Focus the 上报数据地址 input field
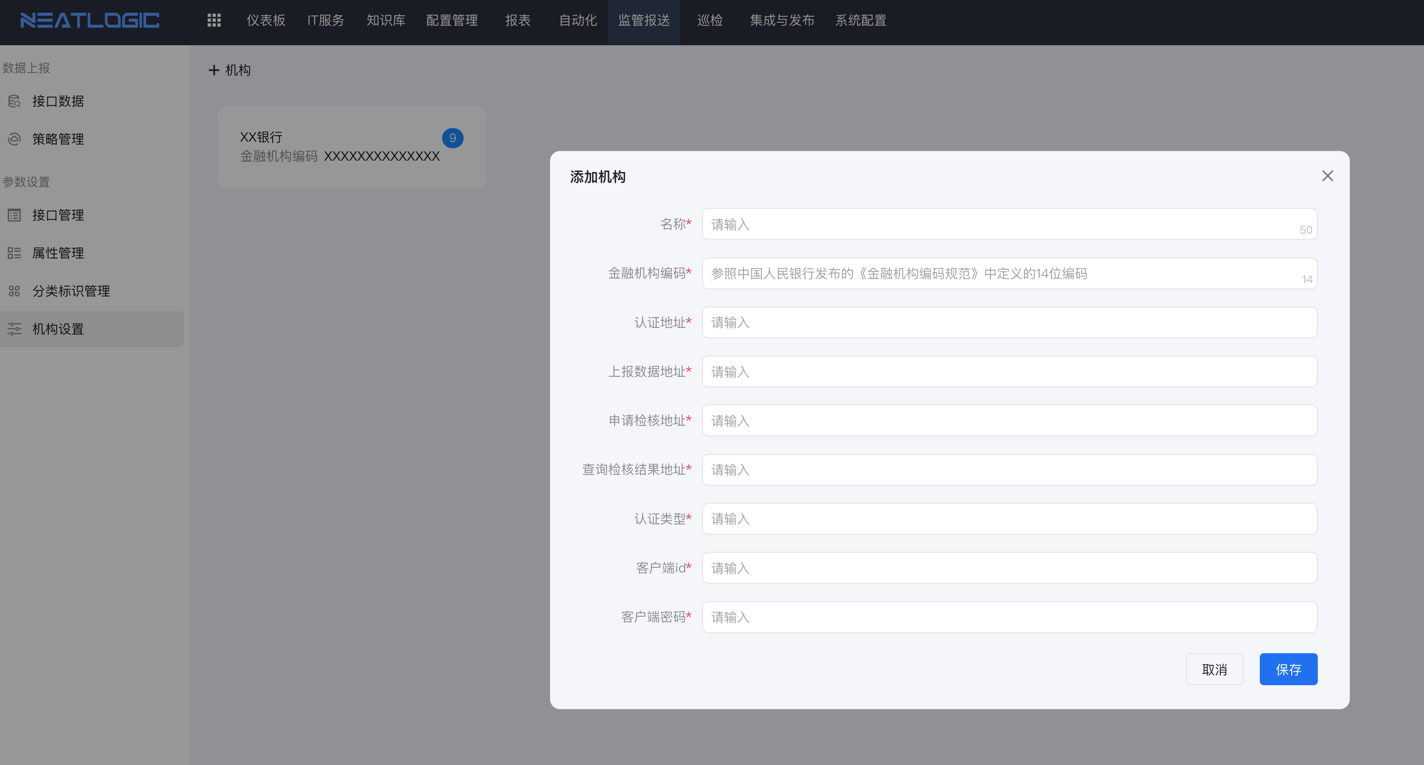The height and width of the screenshot is (765, 1424). click(1009, 371)
